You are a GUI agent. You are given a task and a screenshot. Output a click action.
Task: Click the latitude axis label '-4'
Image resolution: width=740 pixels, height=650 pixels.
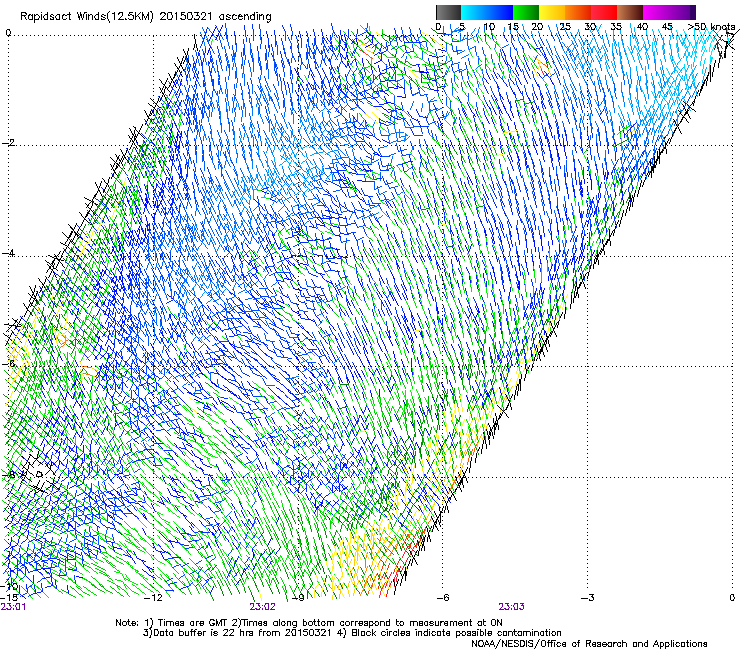click(8, 253)
